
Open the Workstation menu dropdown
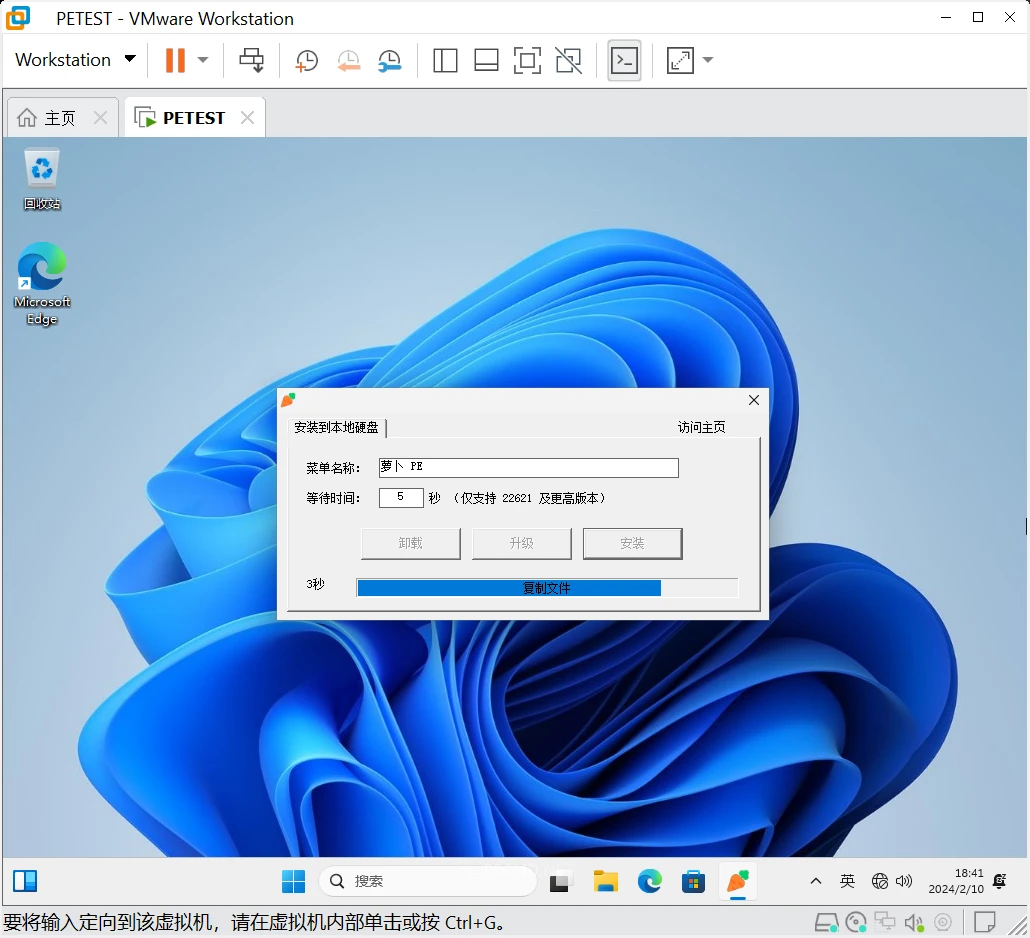[76, 60]
